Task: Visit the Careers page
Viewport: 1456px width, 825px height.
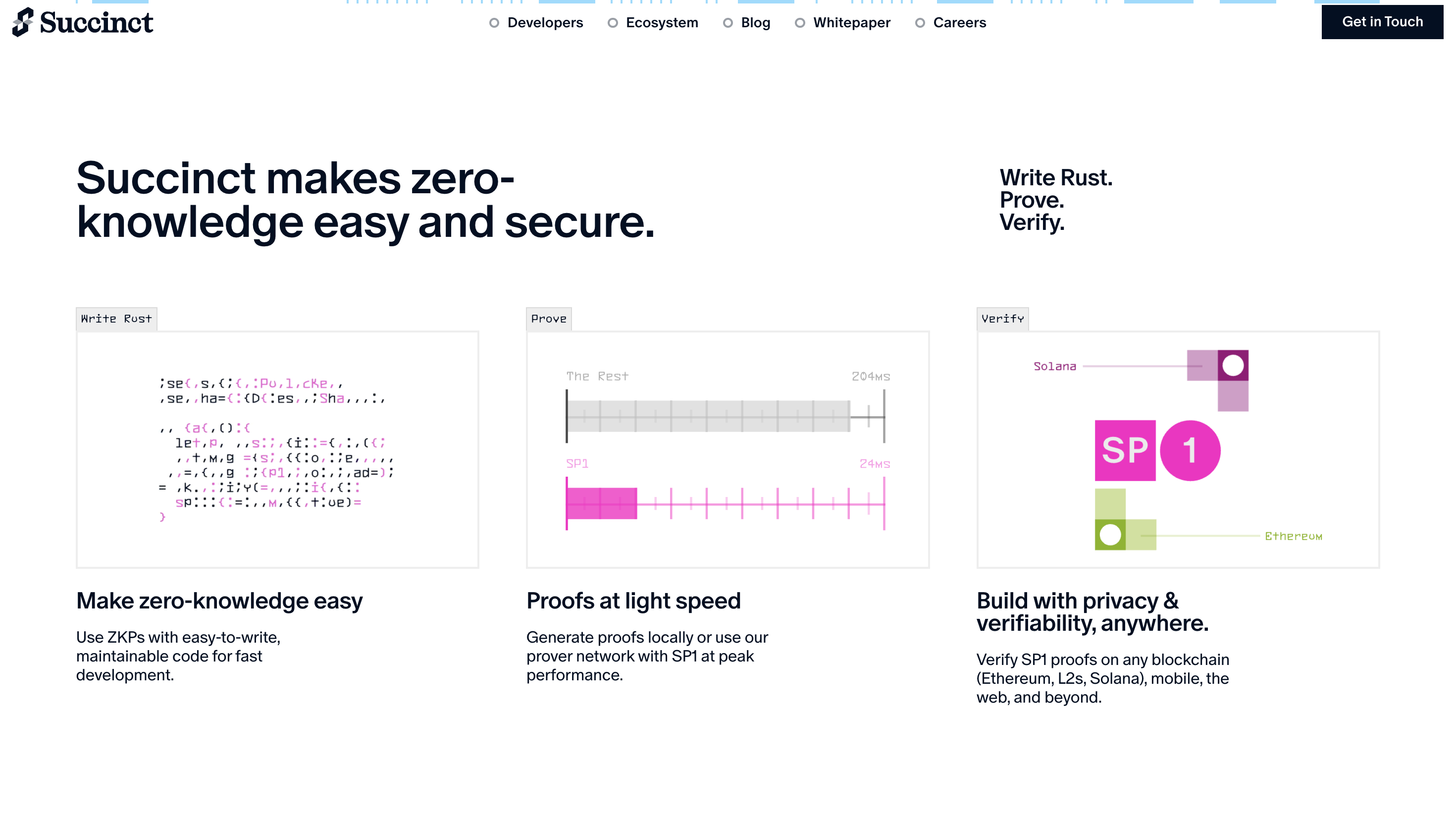Action: (x=959, y=23)
